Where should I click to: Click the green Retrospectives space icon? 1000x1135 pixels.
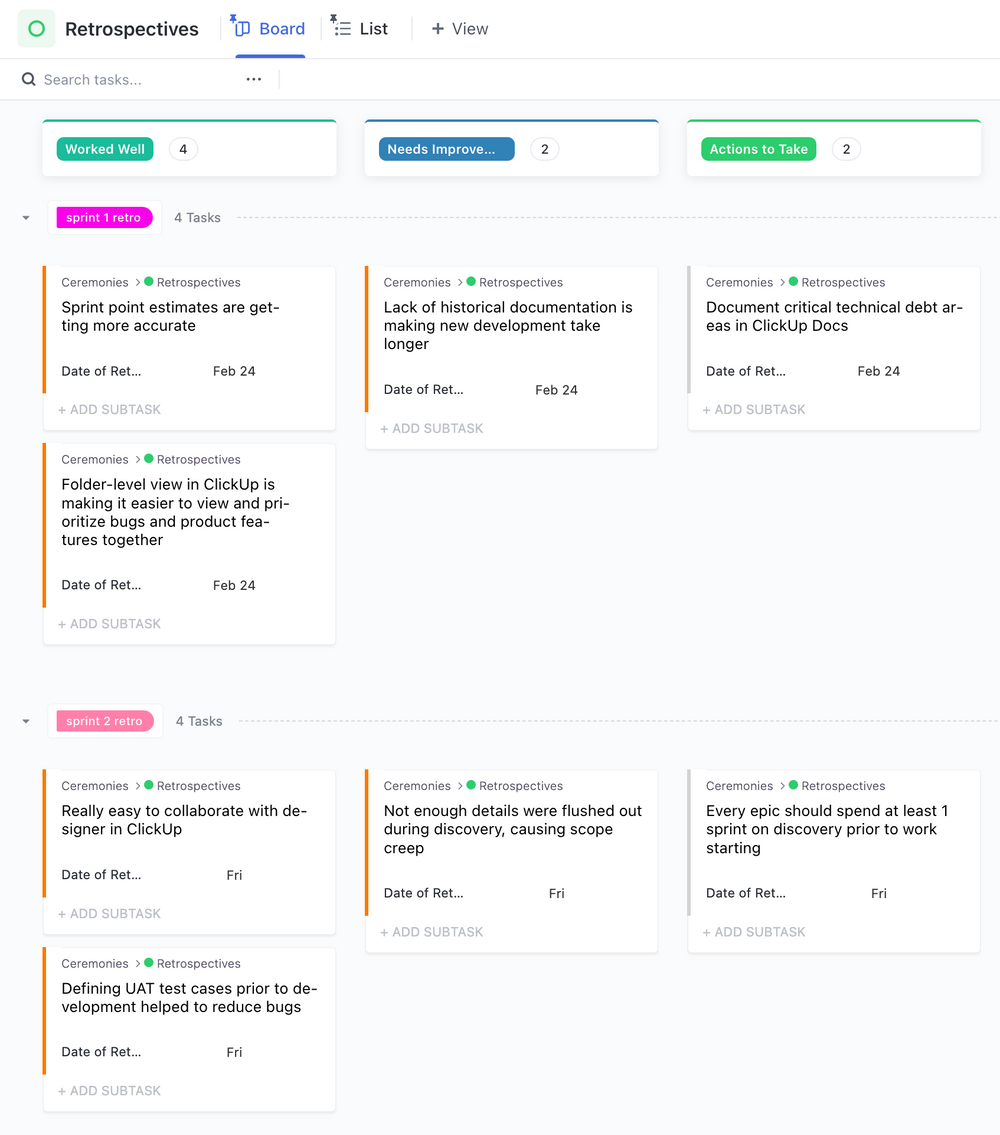point(36,28)
